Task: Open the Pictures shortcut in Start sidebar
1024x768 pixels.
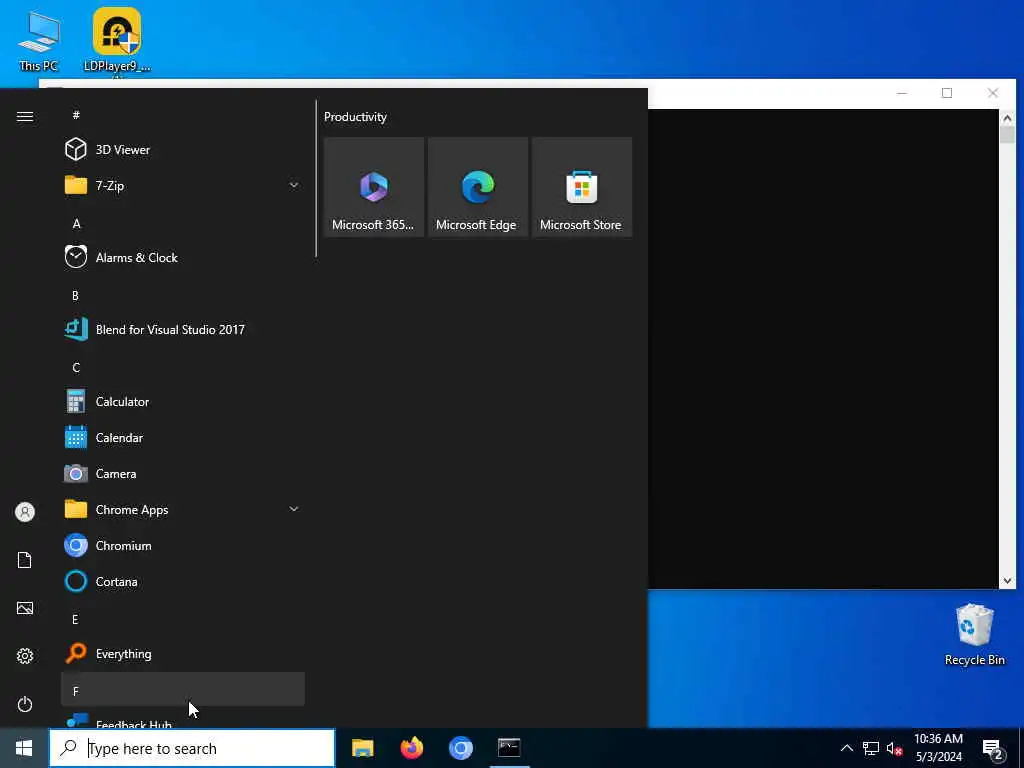Action: point(25,608)
